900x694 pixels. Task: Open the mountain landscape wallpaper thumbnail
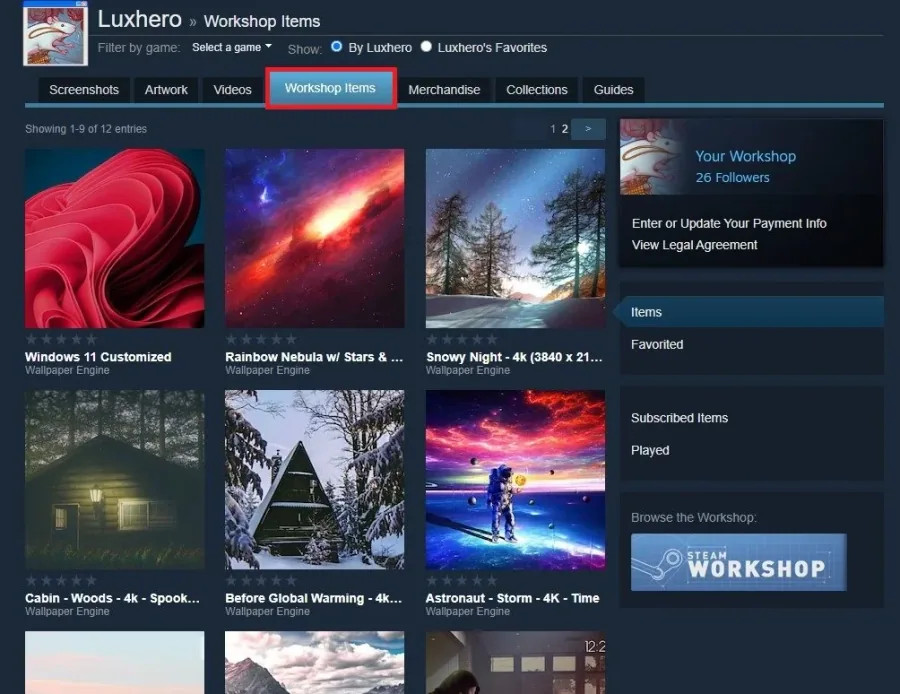(x=315, y=662)
